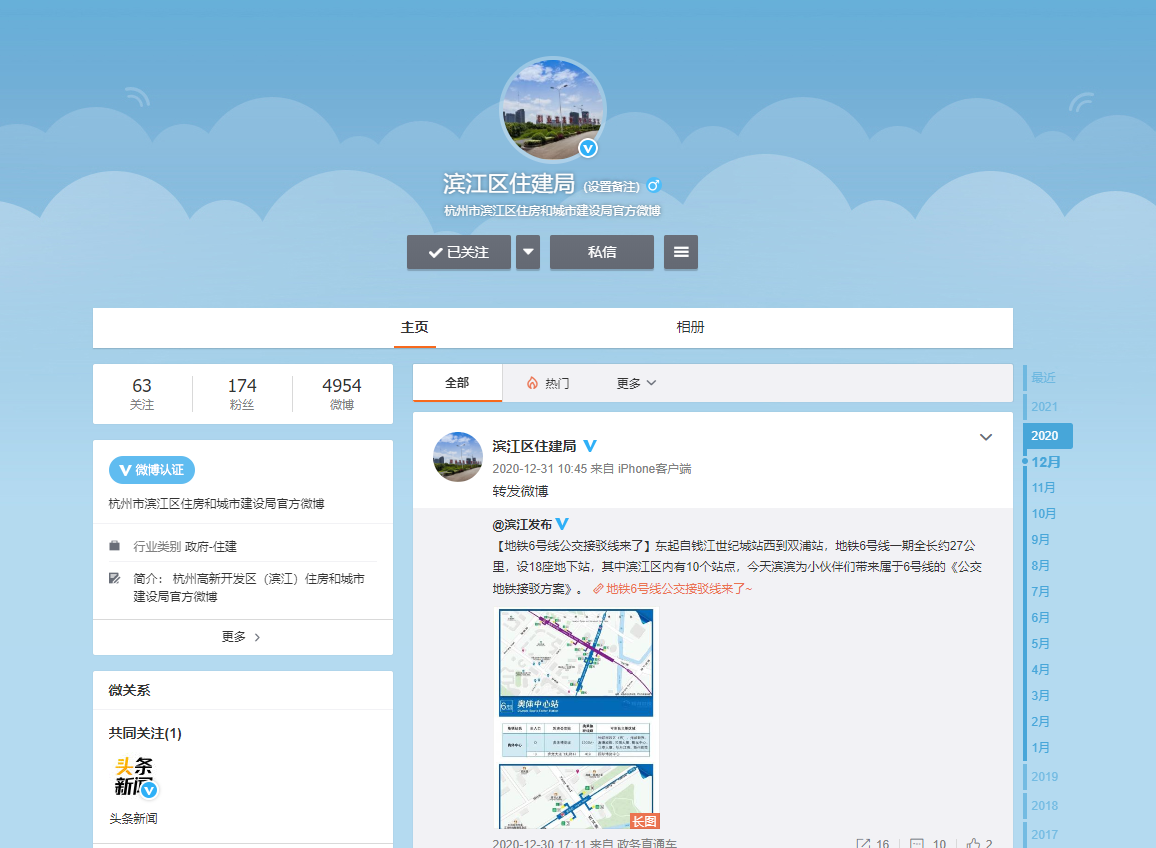This screenshot has width=1156, height=848.
Task: Expand dropdown arrow next to 已关注
Action: pos(528,252)
